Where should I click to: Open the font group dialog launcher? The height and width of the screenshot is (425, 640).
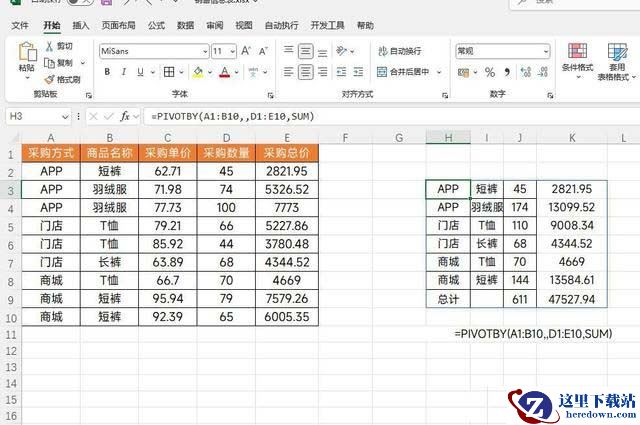pyautogui.click(x=270, y=95)
